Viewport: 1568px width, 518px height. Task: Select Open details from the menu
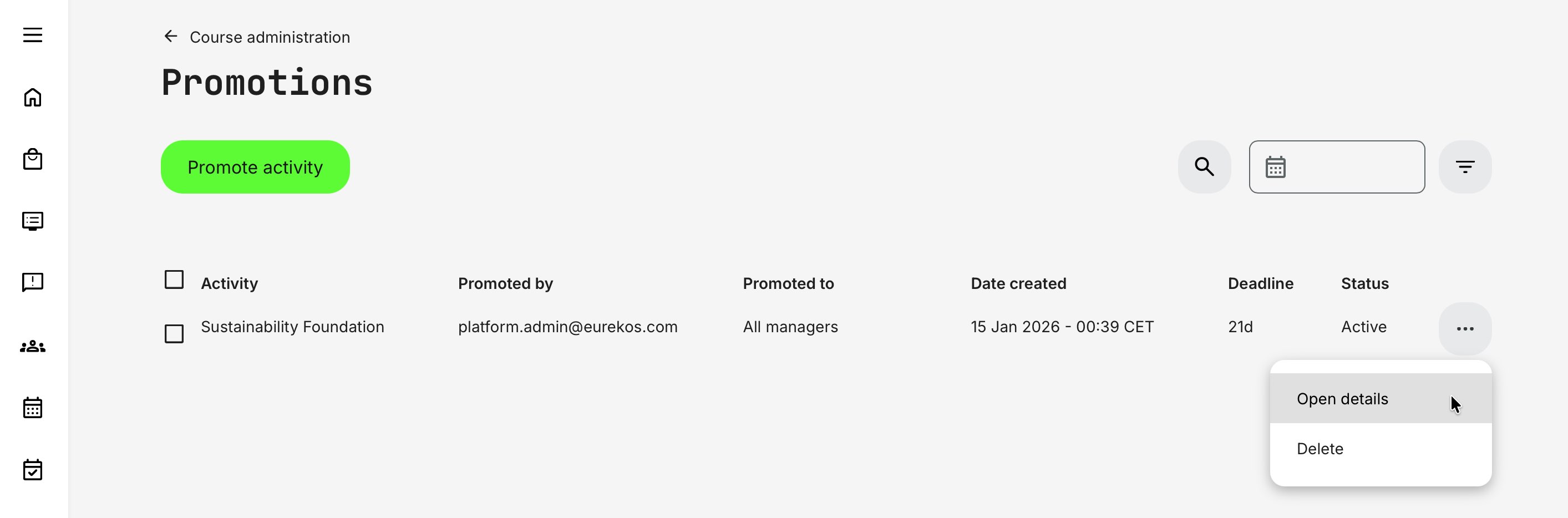[x=1342, y=399]
